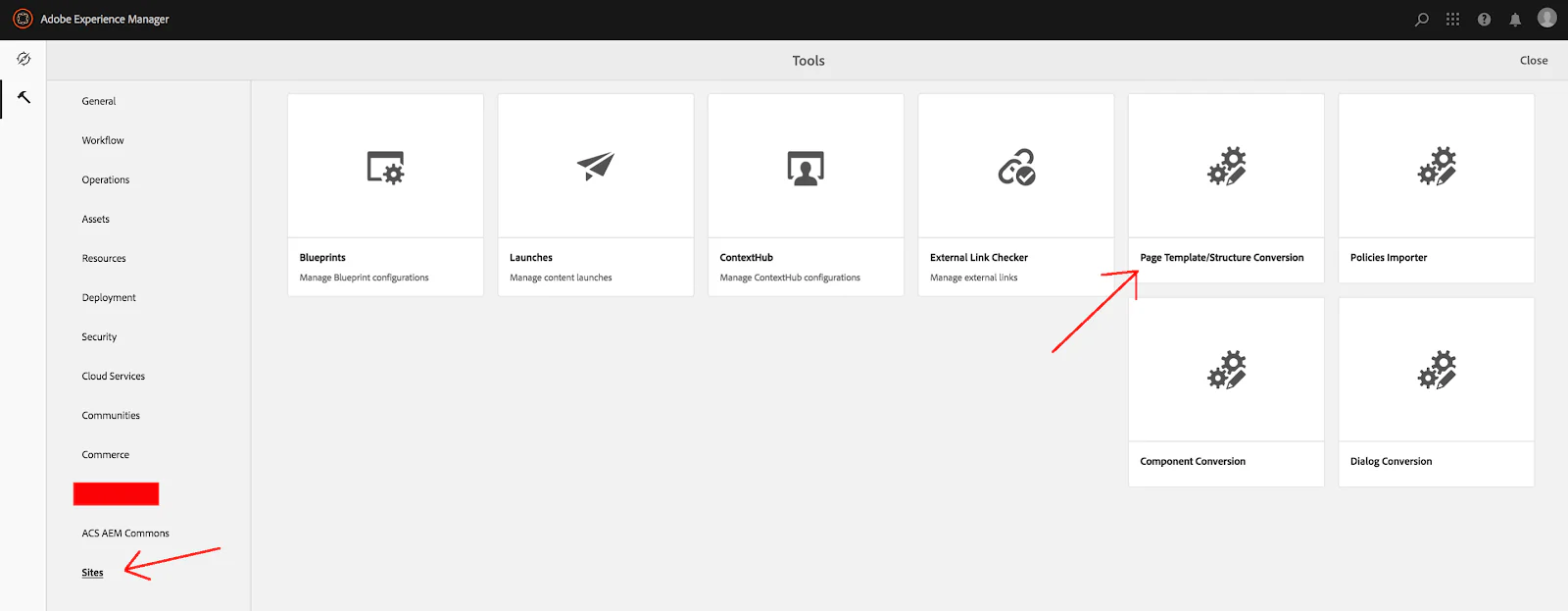Image resolution: width=1568 pixels, height=611 pixels.
Task: Open the ContextHub title link
Action: (x=747, y=257)
